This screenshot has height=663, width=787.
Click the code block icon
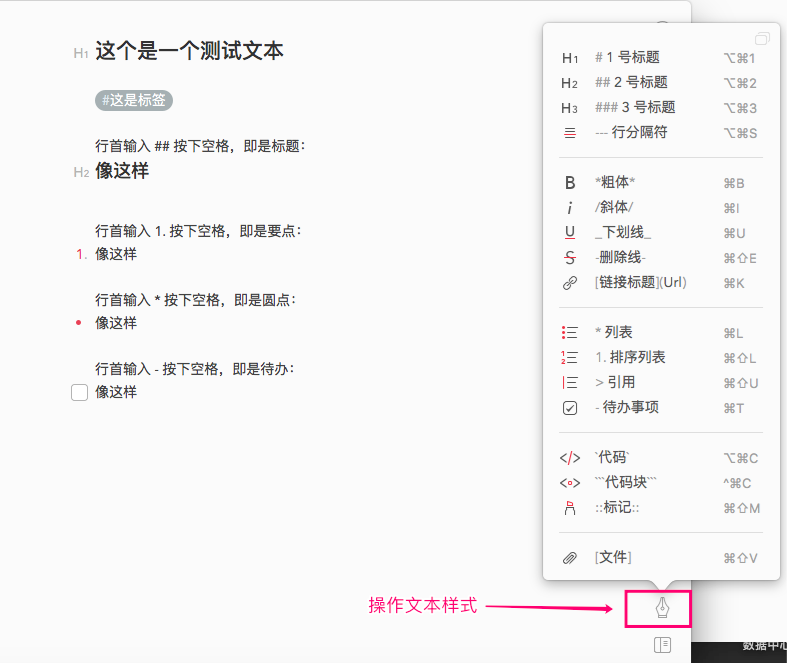pyautogui.click(x=570, y=483)
